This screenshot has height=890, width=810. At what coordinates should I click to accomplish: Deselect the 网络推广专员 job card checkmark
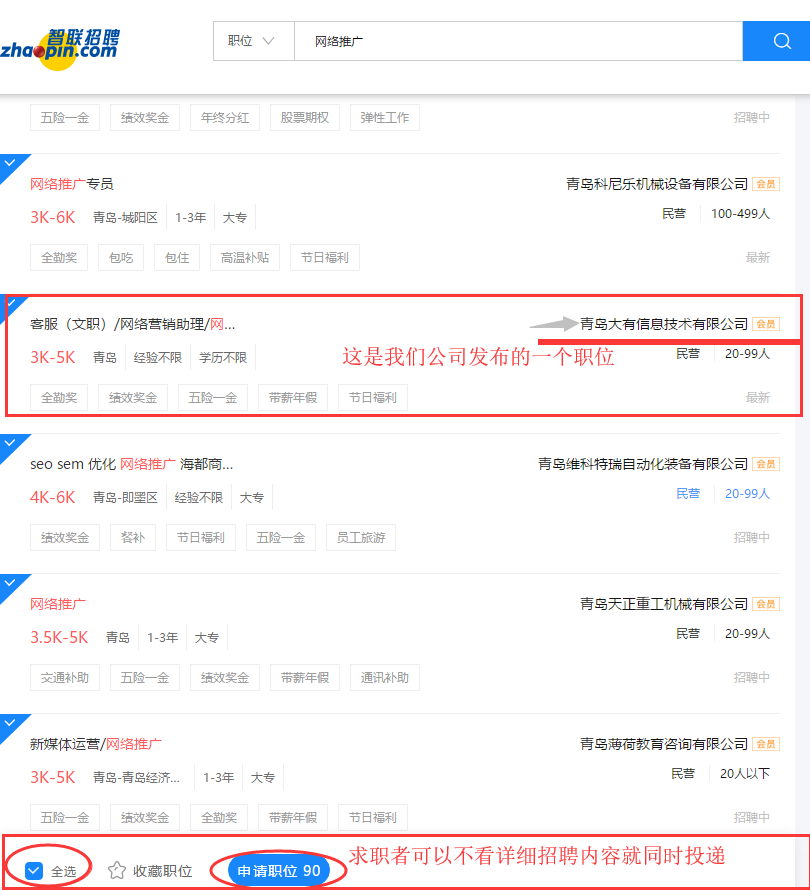[9, 163]
